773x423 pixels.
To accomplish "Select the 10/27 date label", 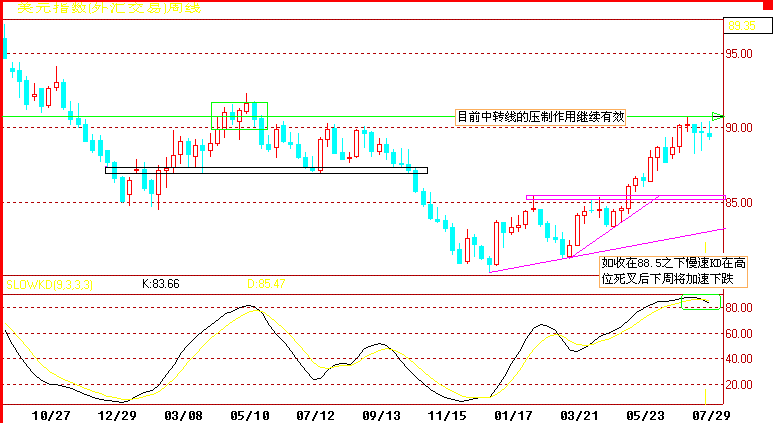I will tap(51, 416).
